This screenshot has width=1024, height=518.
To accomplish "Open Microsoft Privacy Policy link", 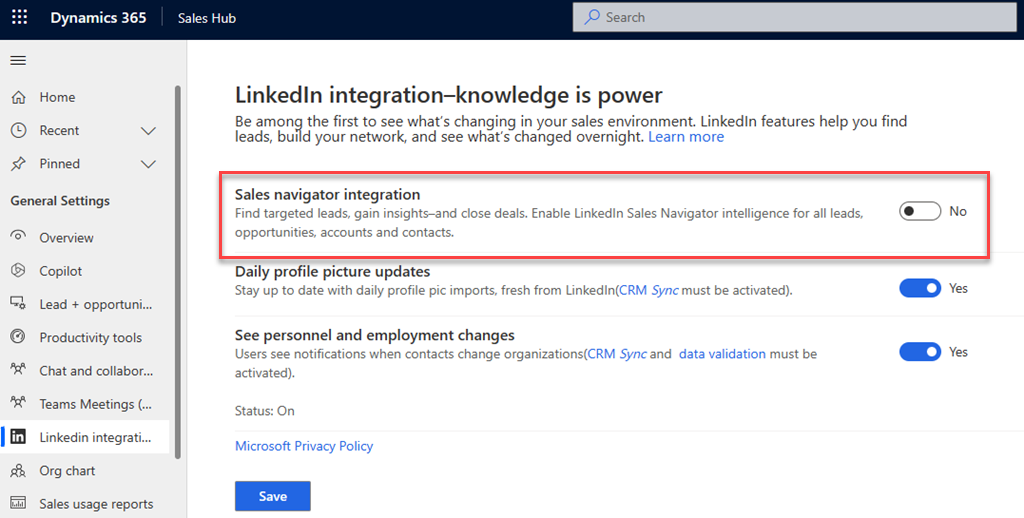I will tap(304, 446).
